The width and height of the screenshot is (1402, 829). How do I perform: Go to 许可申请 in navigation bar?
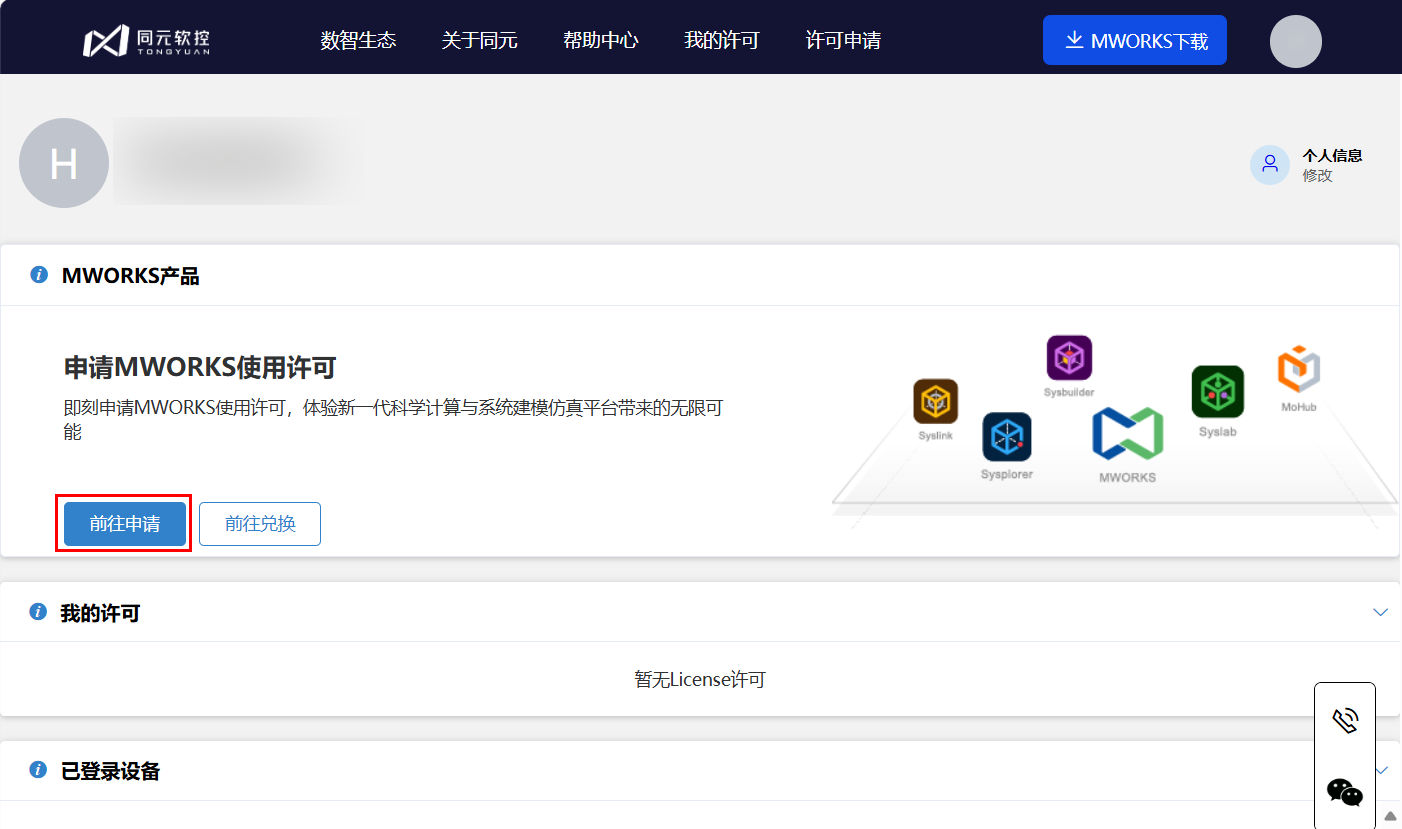(843, 41)
